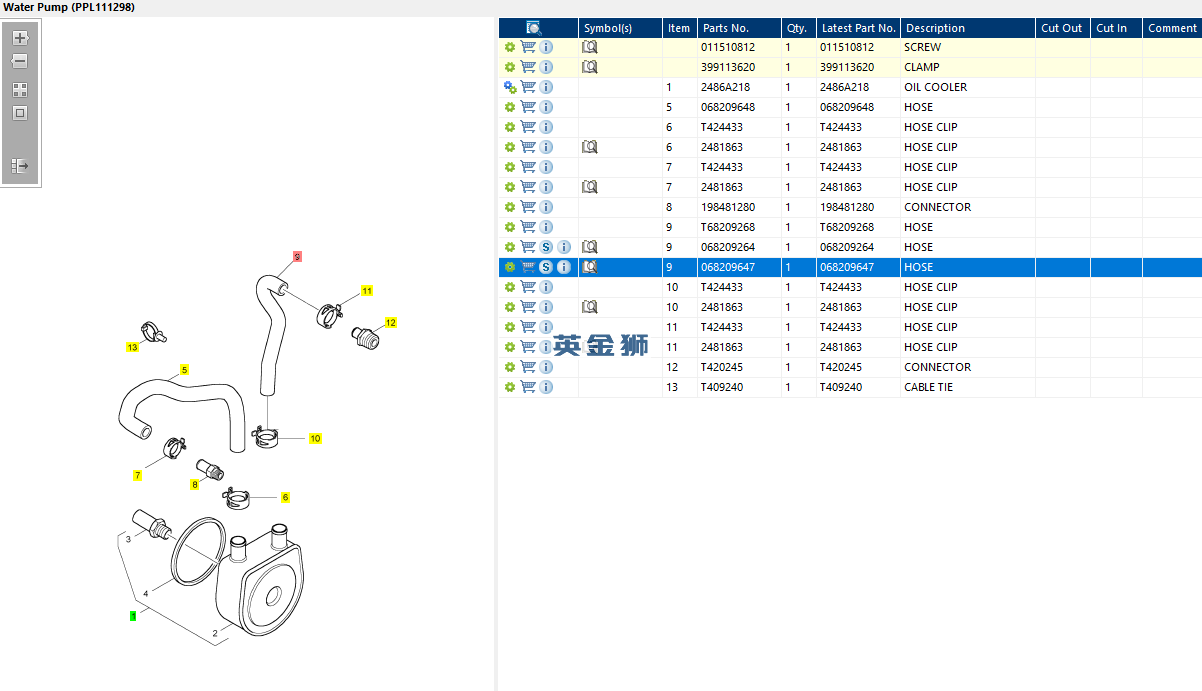Open the symbol book icon for SCREW row

(590, 47)
